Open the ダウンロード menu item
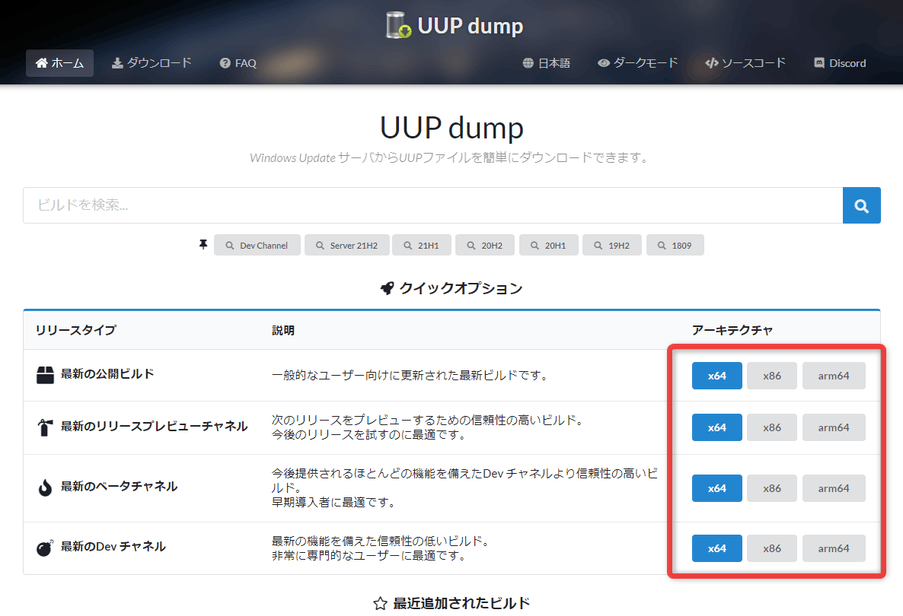 [151, 63]
